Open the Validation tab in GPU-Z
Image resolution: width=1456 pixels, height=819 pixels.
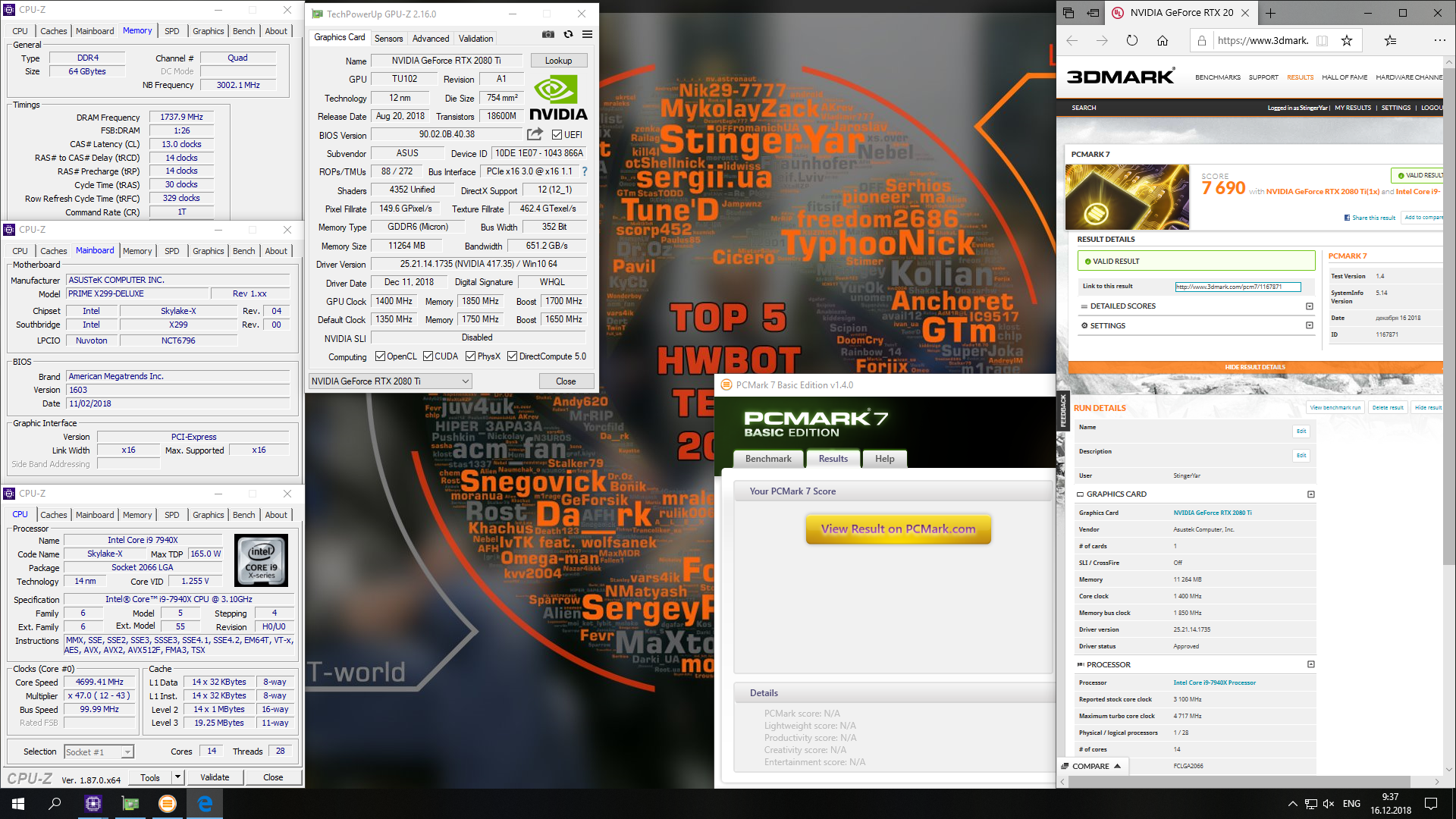475,38
